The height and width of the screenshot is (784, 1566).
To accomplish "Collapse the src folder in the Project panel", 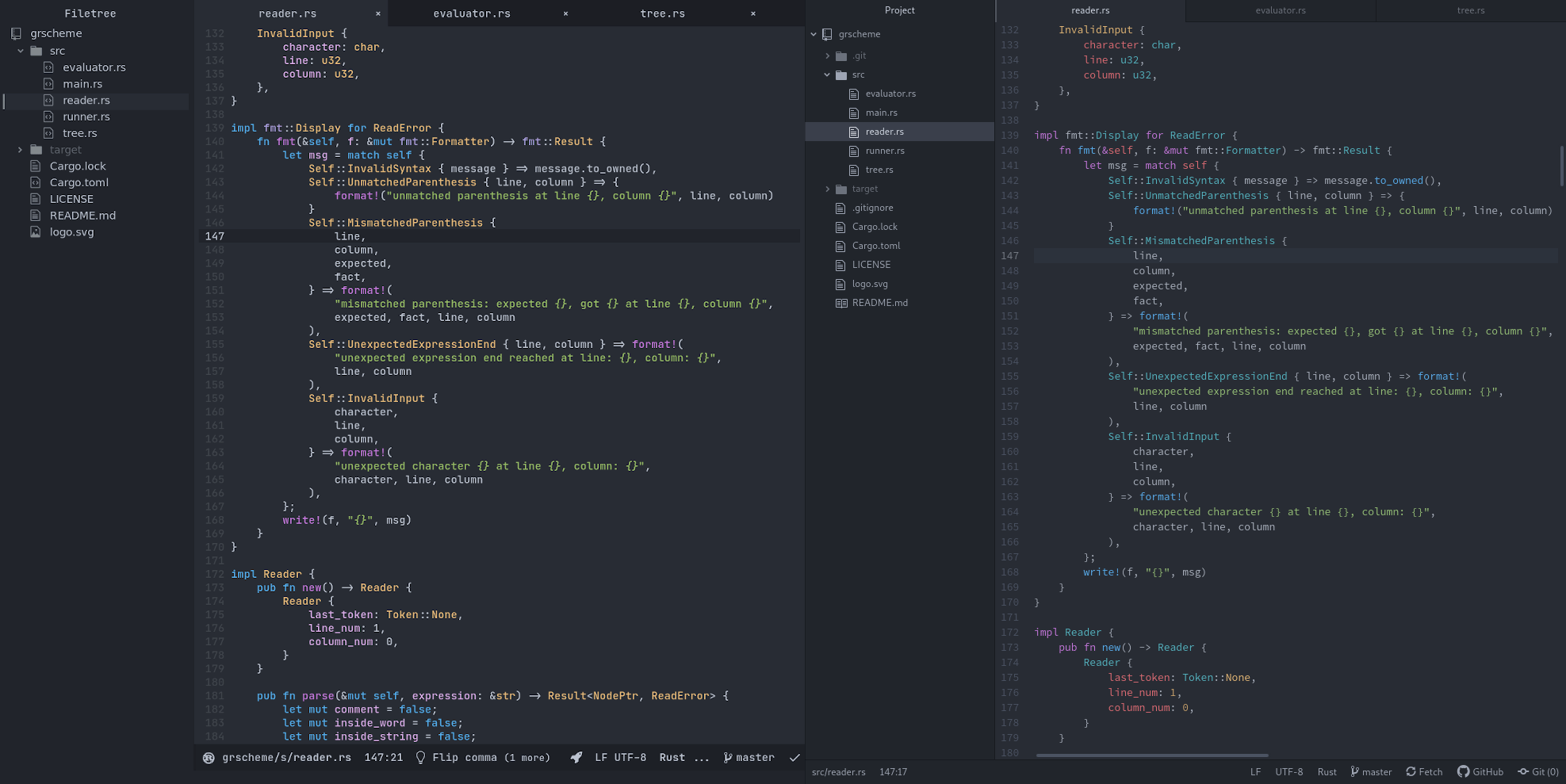I will [x=827, y=75].
